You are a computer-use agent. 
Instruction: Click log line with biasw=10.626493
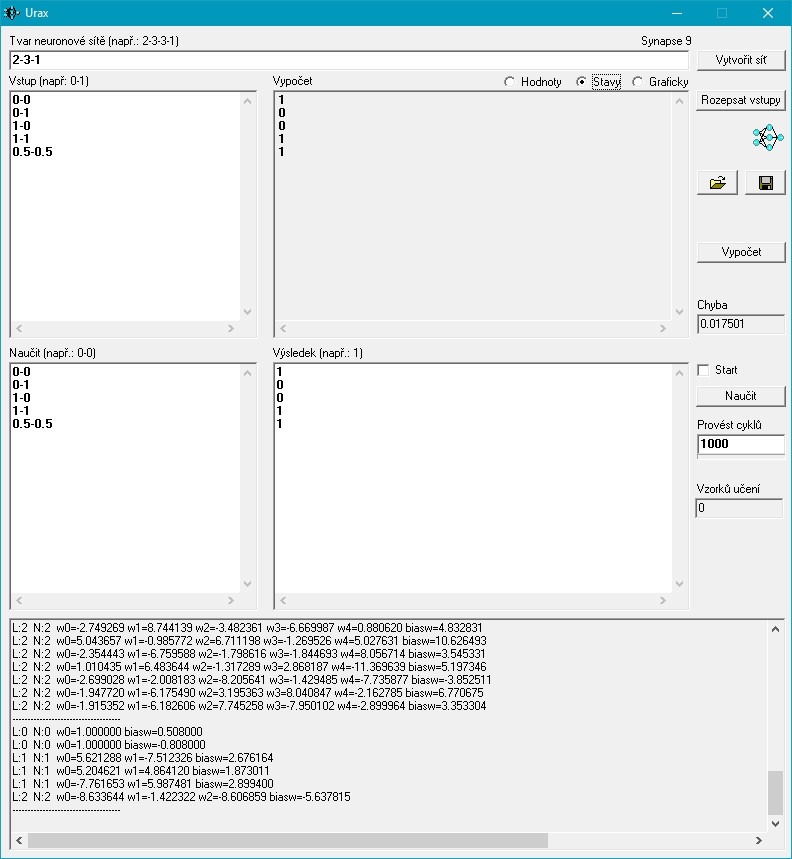pos(249,641)
